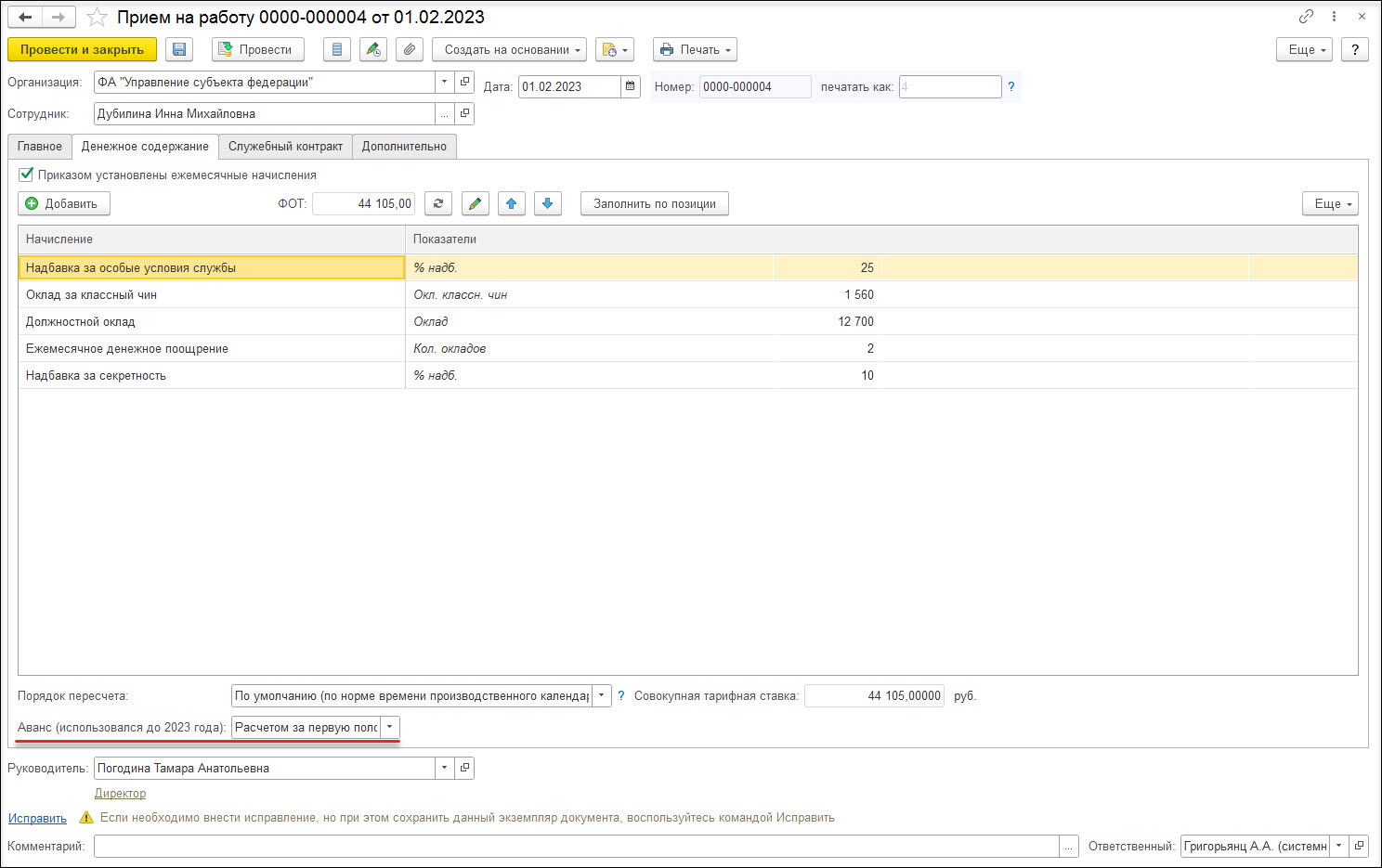The width and height of the screenshot is (1382, 868).
Task: Click the Директор position link
Action: [x=120, y=793]
